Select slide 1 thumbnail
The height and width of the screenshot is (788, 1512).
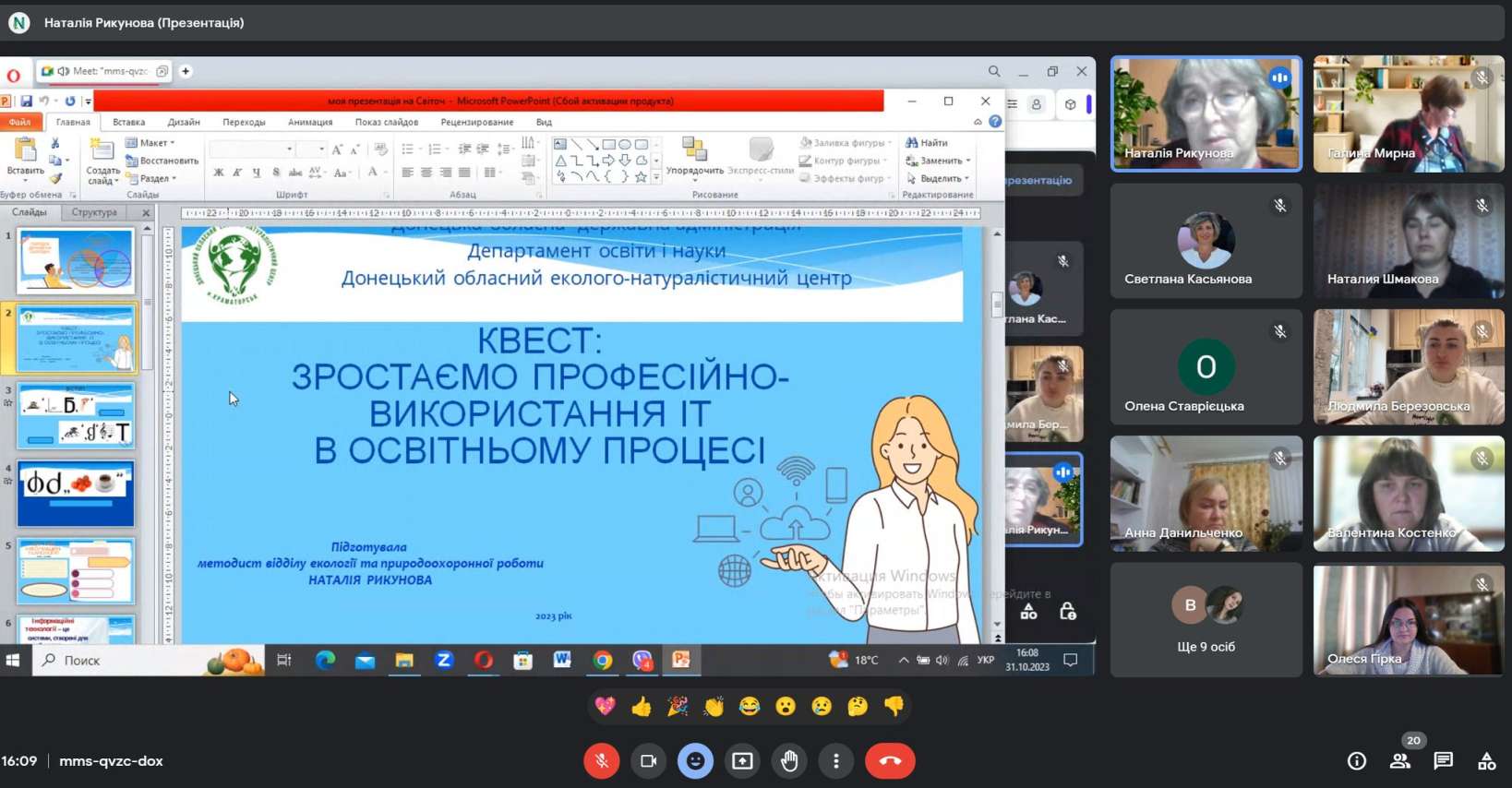(x=76, y=260)
